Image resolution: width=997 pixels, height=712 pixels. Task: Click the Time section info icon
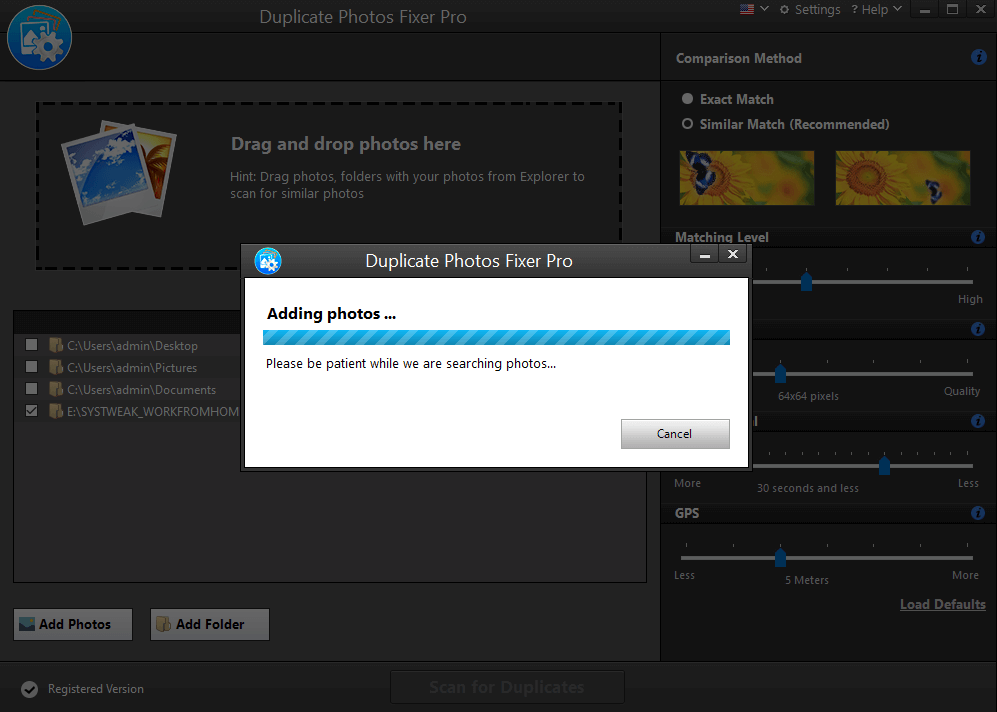(x=978, y=420)
